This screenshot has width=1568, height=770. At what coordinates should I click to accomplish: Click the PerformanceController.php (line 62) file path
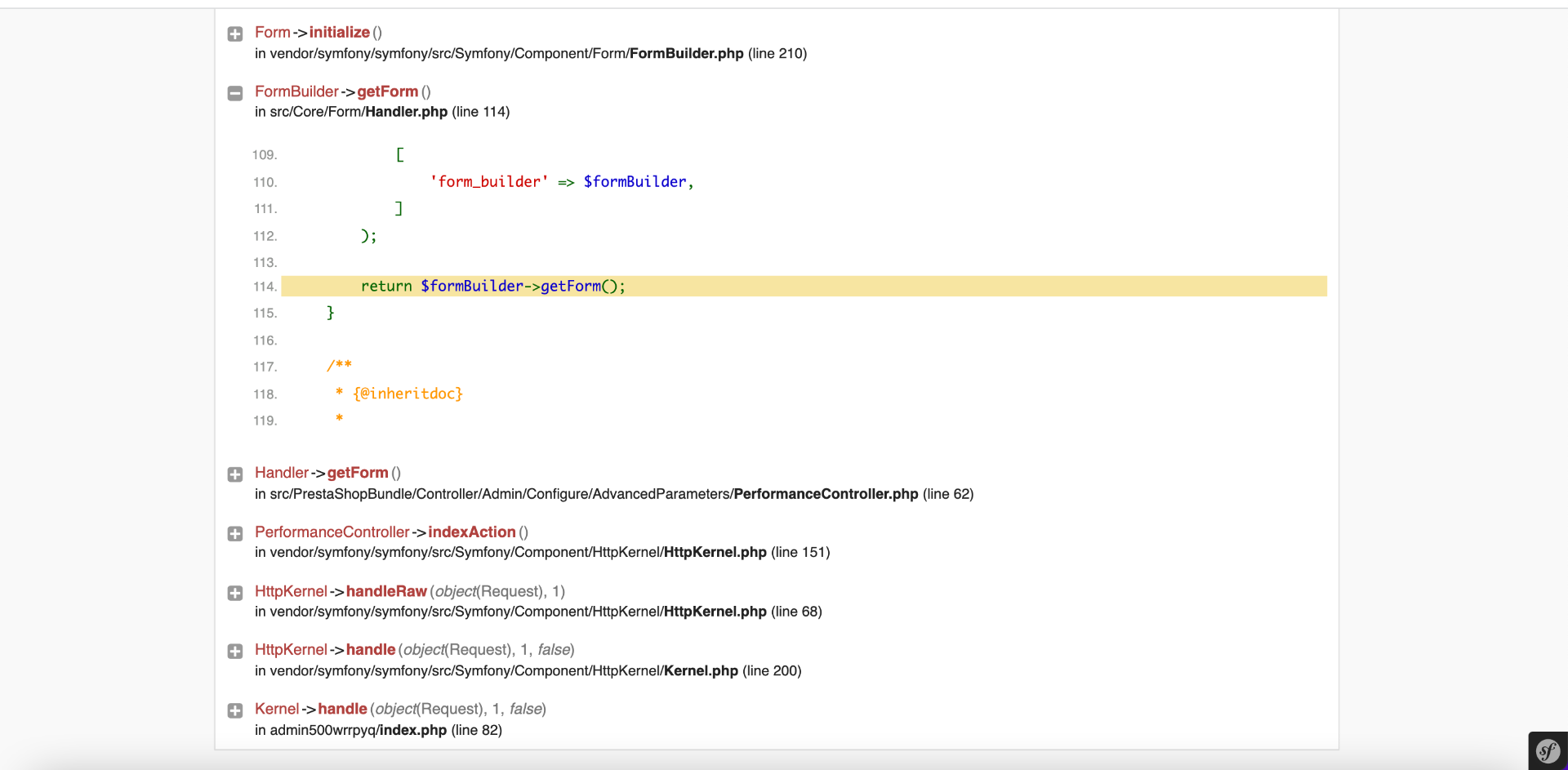click(x=614, y=494)
